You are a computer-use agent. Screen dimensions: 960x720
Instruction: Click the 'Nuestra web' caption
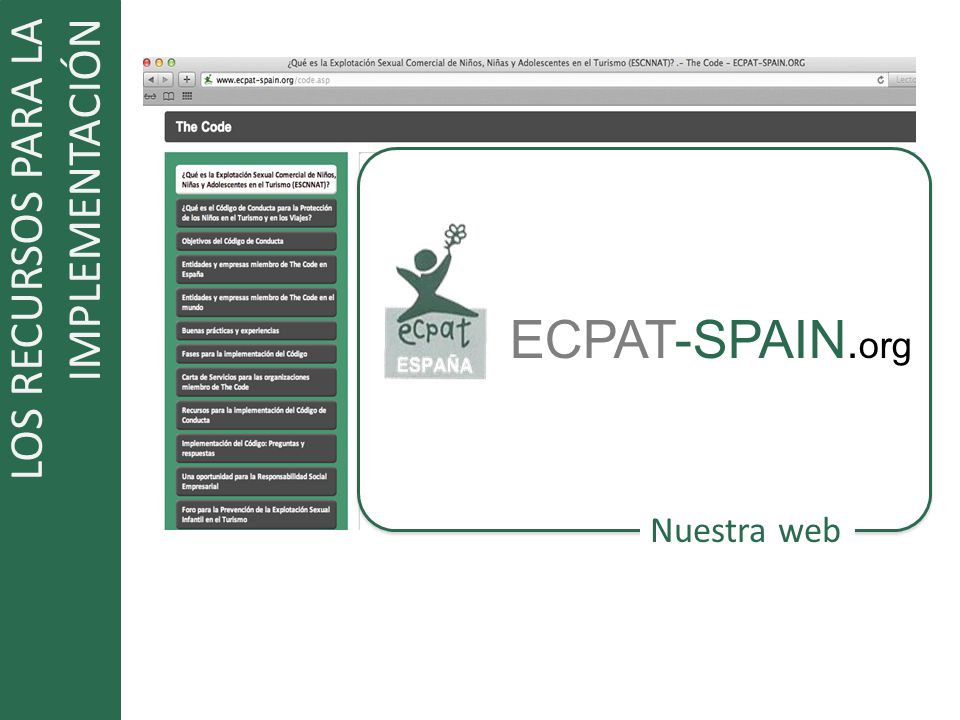coord(745,530)
